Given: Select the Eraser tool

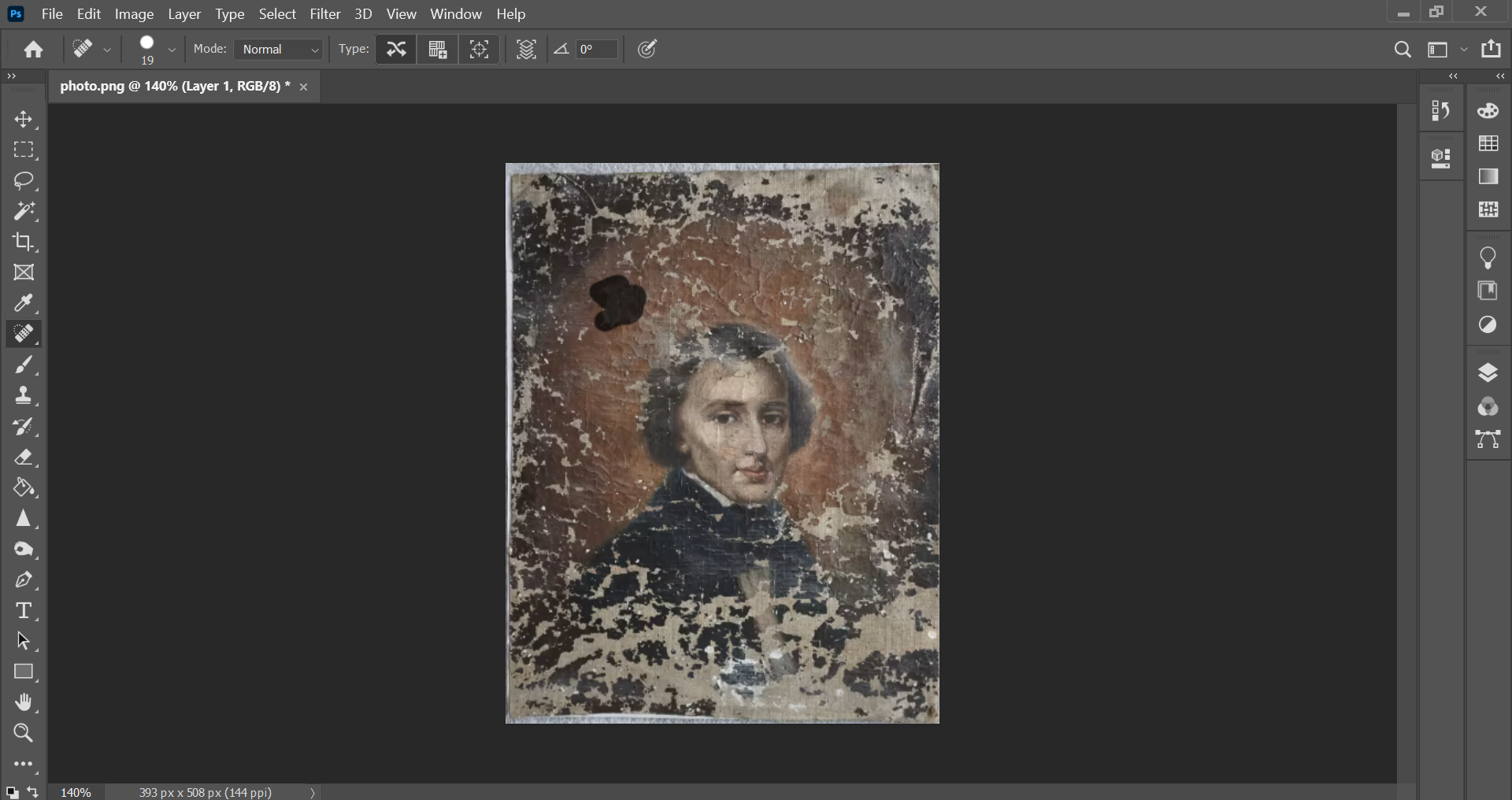Looking at the screenshot, I should point(24,457).
